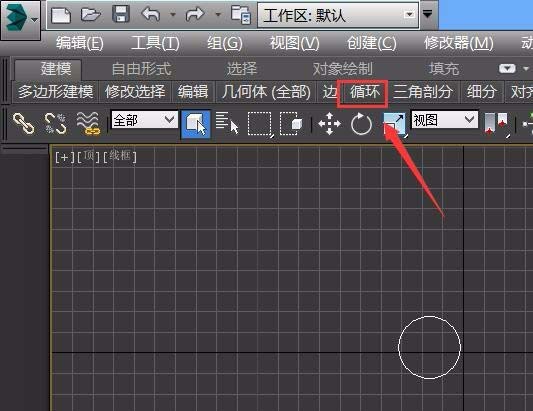Open the 3ds Max application menu logo
Screen dimensions: 533x411
coord(20,19)
